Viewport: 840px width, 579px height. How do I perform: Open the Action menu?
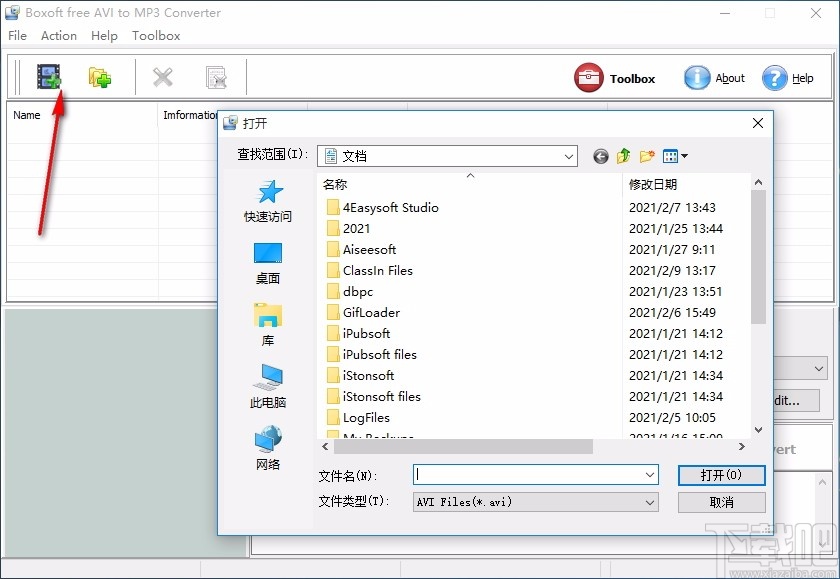pyautogui.click(x=58, y=35)
